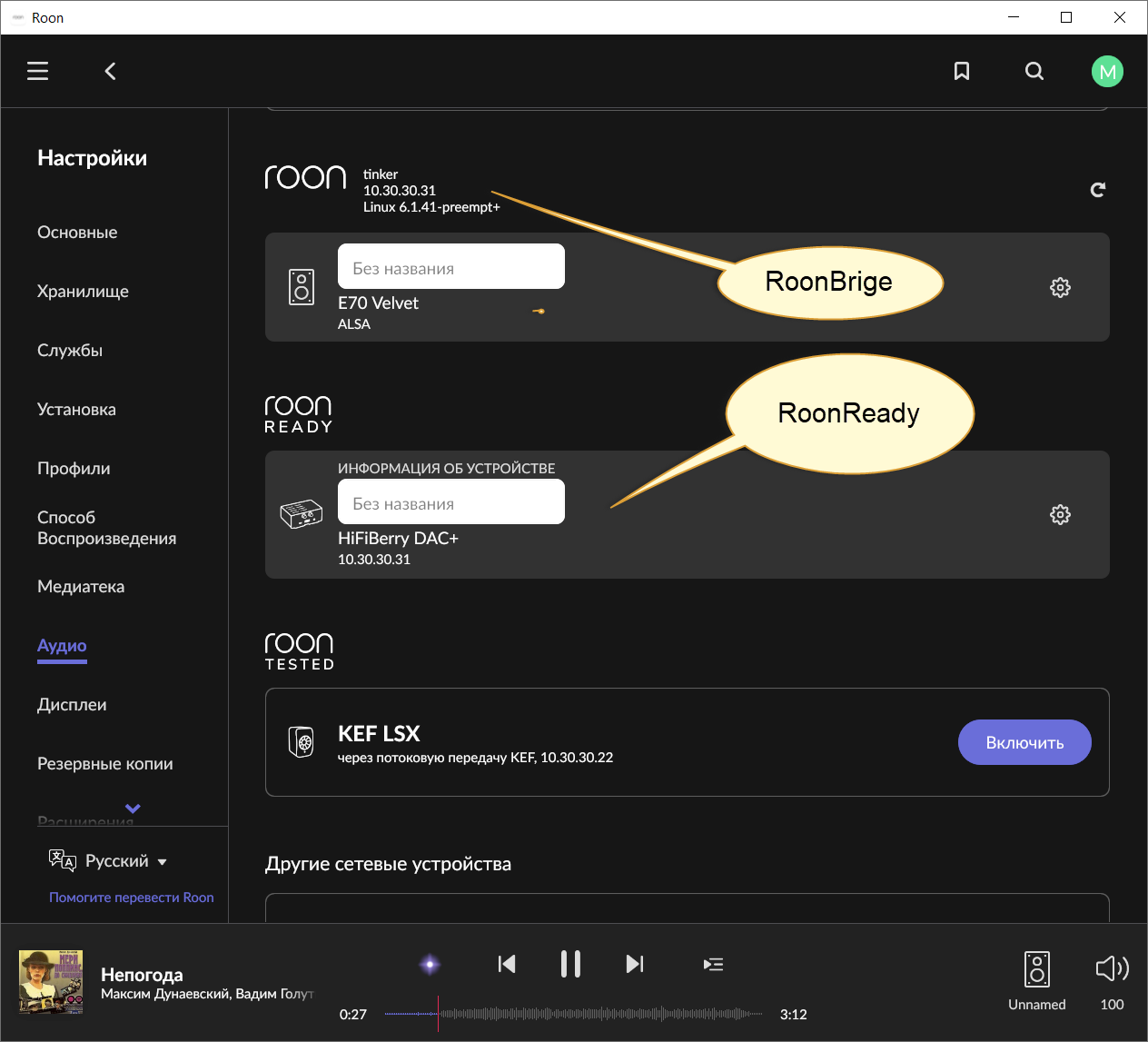Screen dimensions: 1148x1042
Task: Open the Unnamed zone picker
Action: pyautogui.click(x=1037, y=981)
